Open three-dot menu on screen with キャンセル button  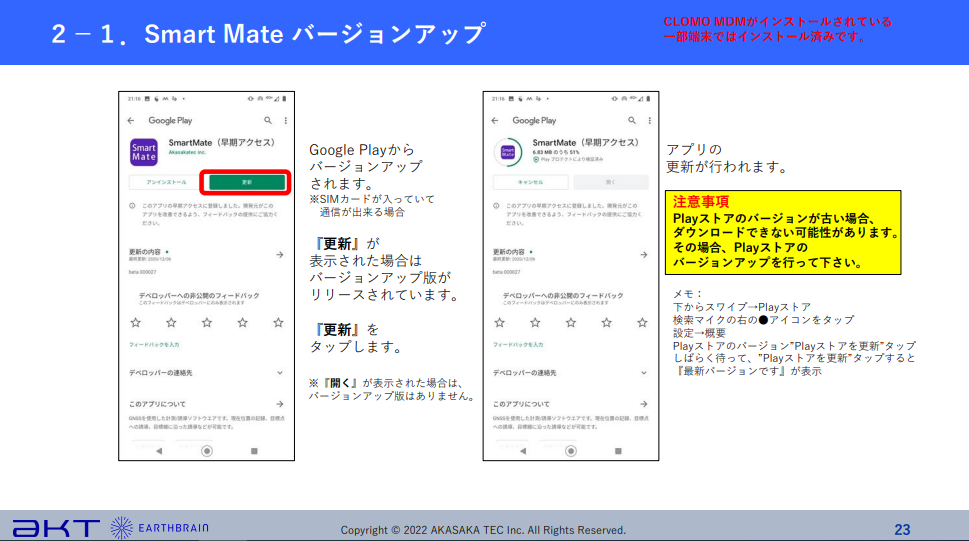coord(650,121)
